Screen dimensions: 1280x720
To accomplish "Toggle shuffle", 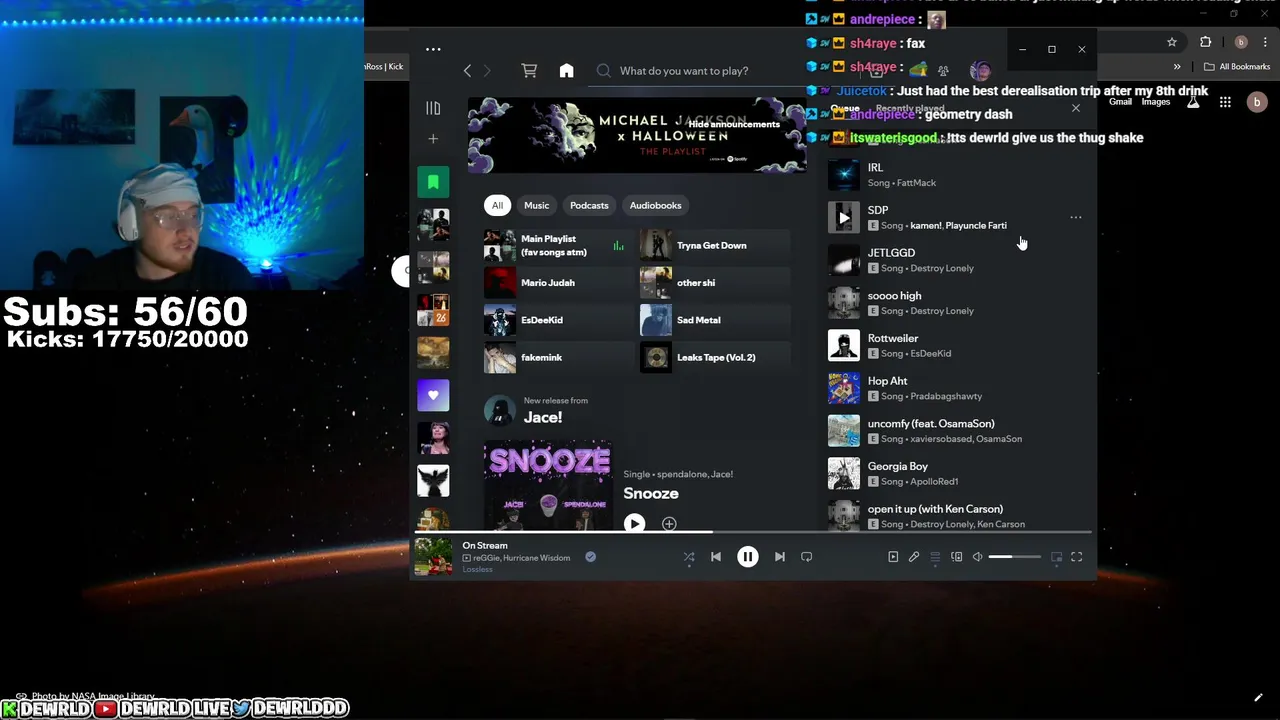I will tap(689, 557).
